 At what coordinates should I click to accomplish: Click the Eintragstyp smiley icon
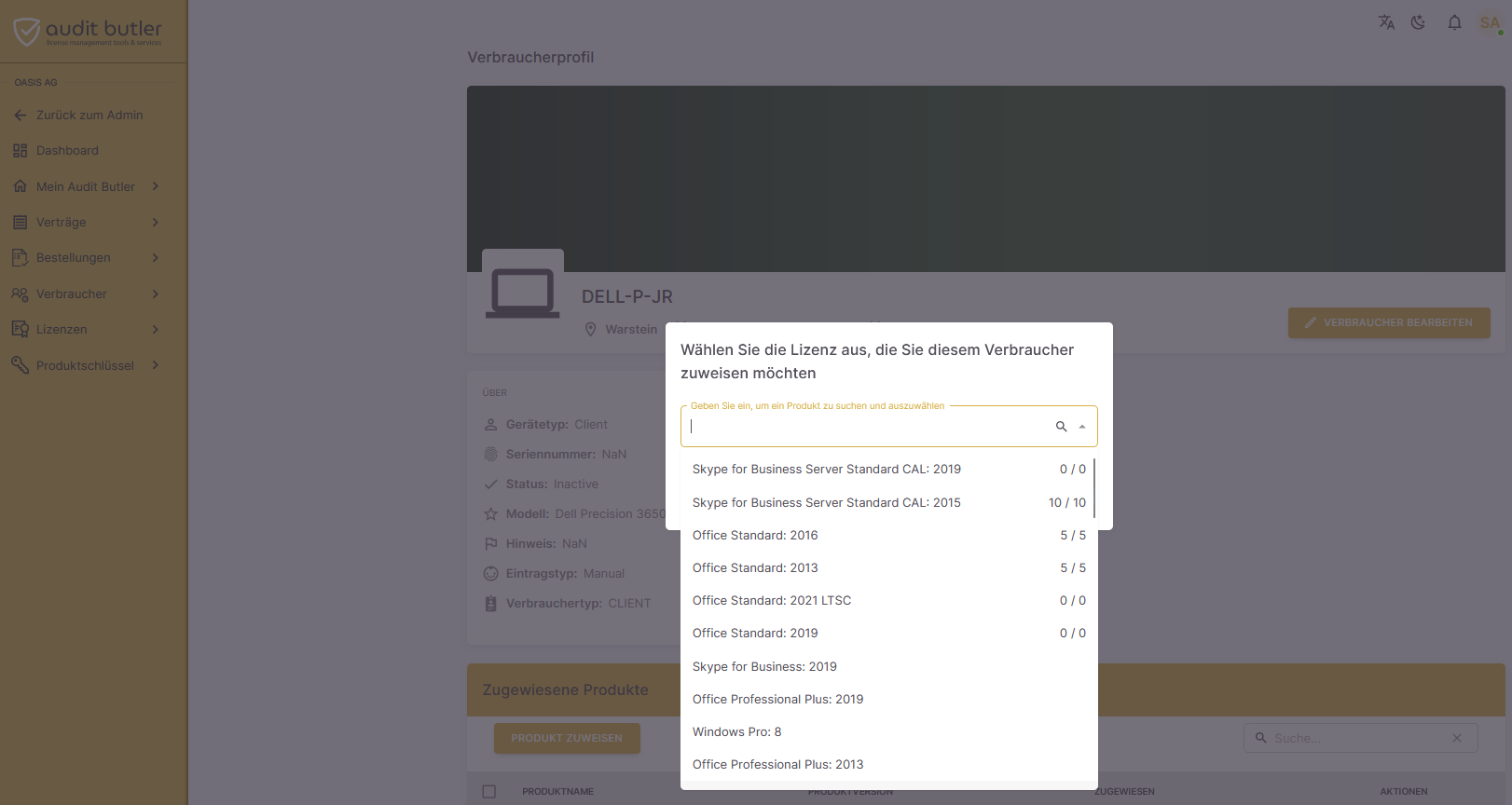pyautogui.click(x=491, y=574)
